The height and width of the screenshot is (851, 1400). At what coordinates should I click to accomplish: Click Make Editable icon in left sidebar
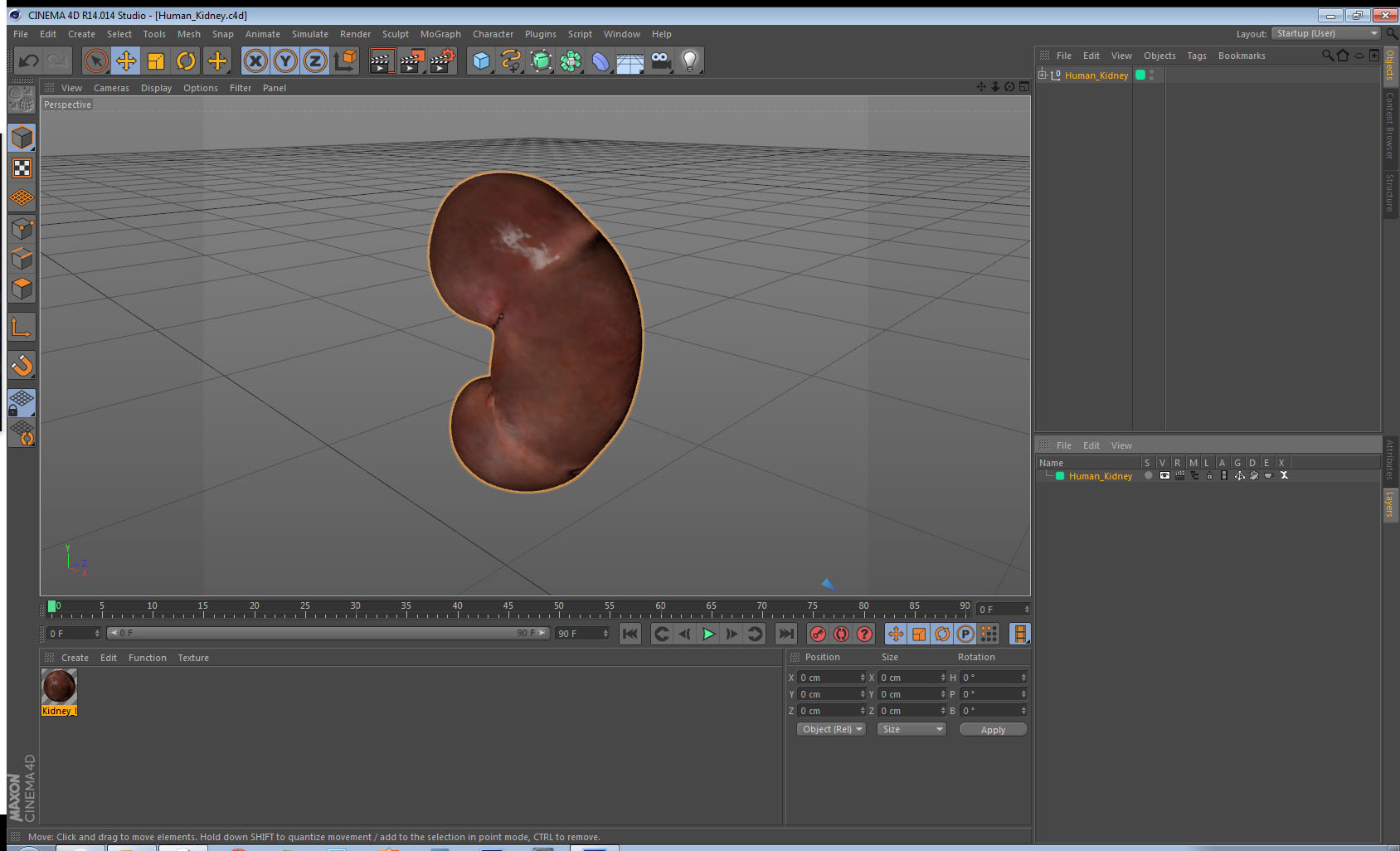coord(22,100)
